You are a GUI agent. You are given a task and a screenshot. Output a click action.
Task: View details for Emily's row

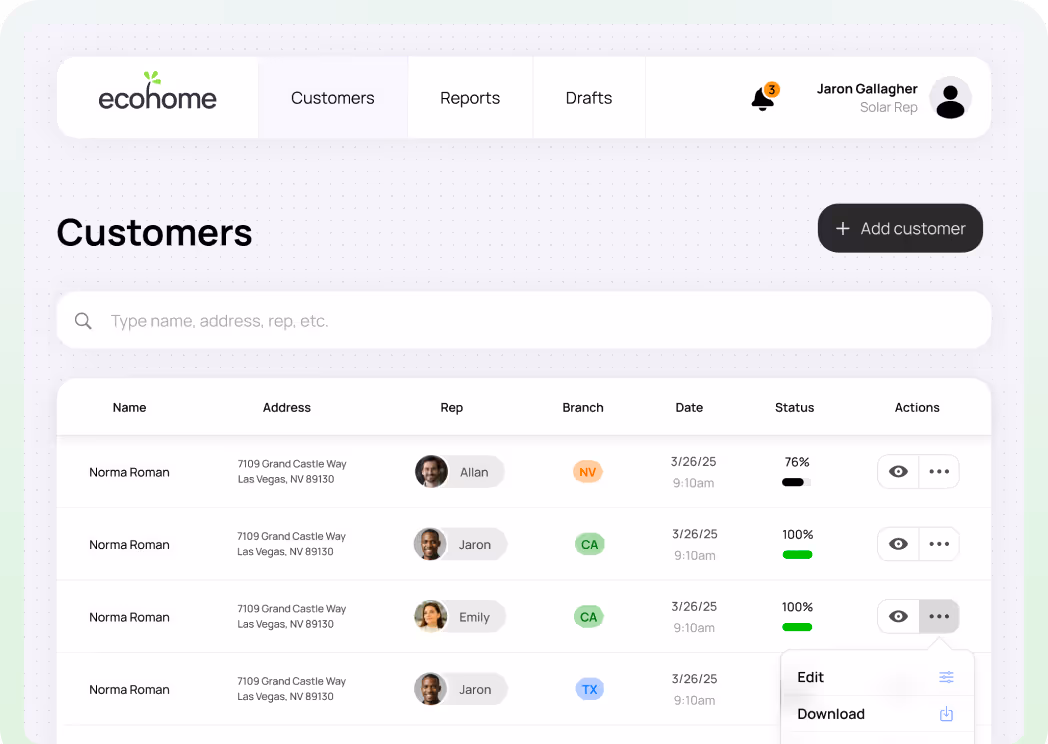898,616
